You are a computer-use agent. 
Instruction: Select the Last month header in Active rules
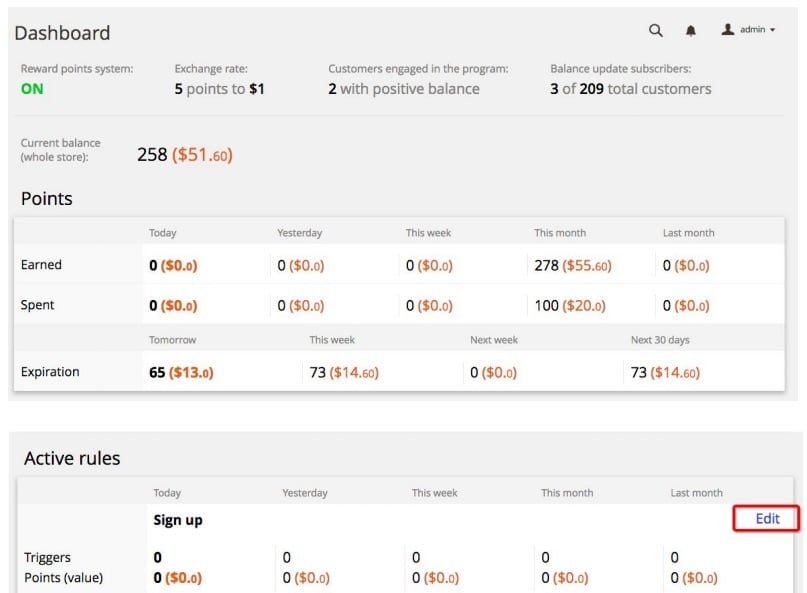coord(696,493)
